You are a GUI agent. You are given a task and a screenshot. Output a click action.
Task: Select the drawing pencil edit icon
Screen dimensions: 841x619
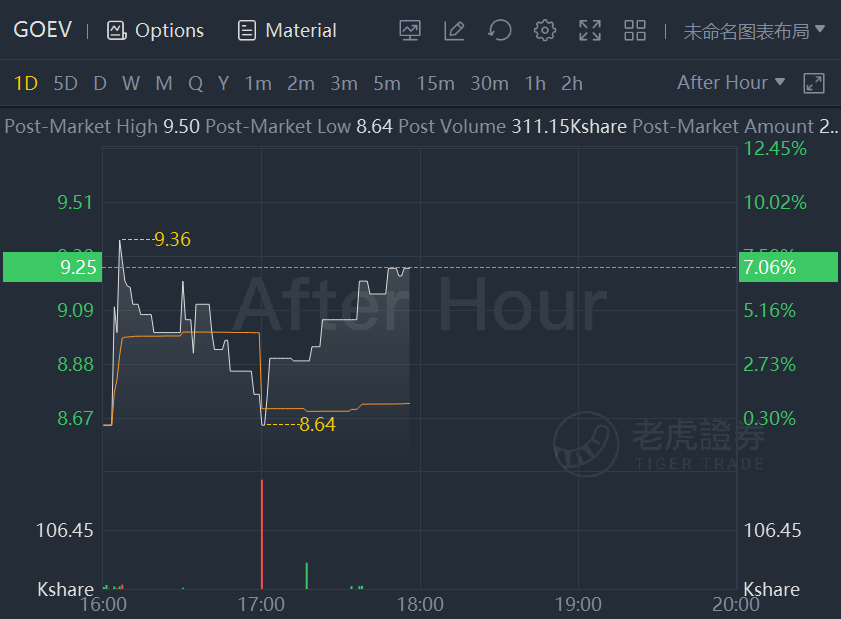[x=454, y=31]
